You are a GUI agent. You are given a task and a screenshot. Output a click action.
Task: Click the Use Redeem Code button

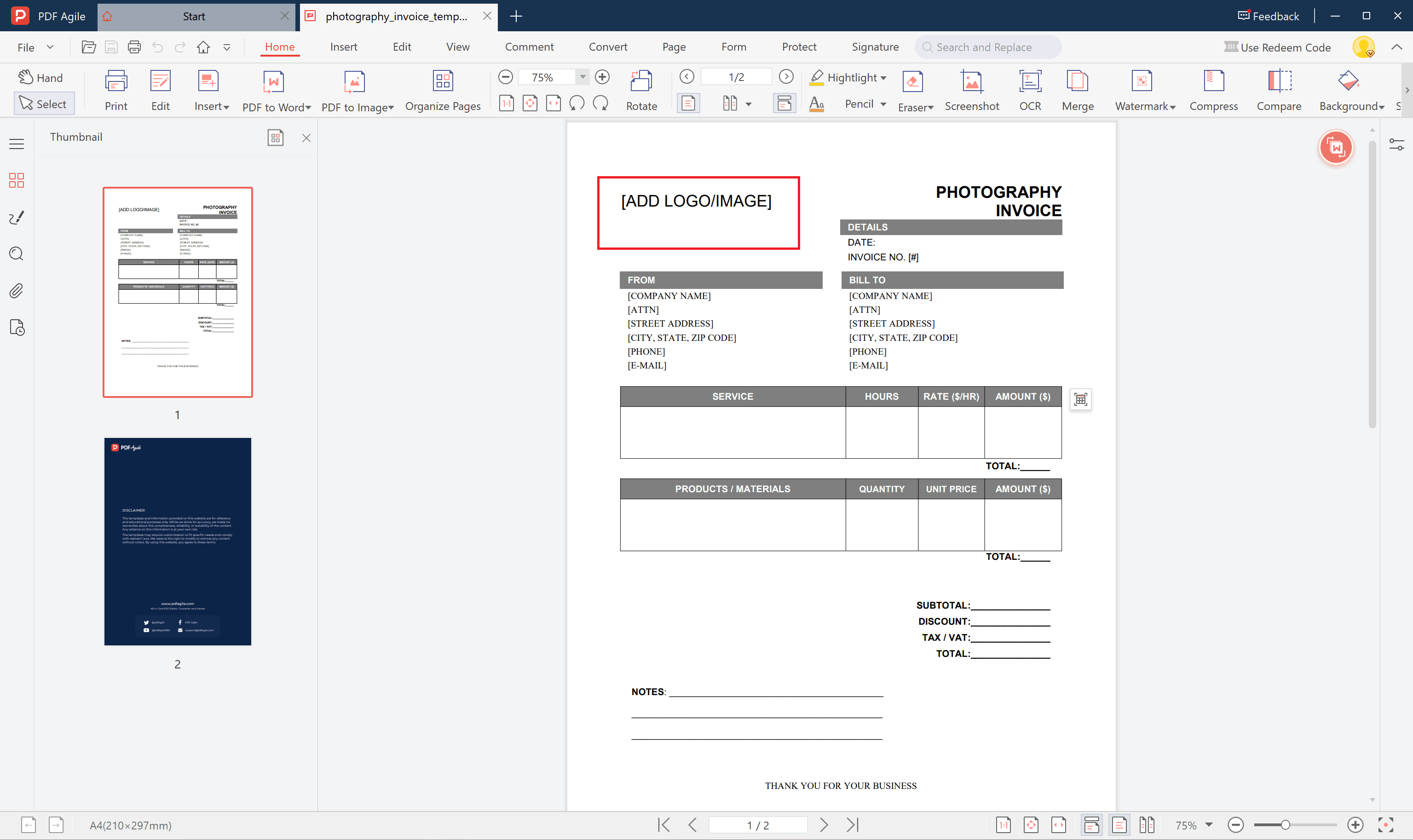click(x=1278, y=47)
